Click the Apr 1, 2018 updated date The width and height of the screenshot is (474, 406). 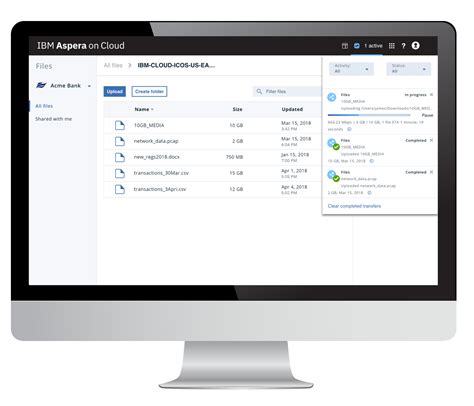[x=294, y=171]
